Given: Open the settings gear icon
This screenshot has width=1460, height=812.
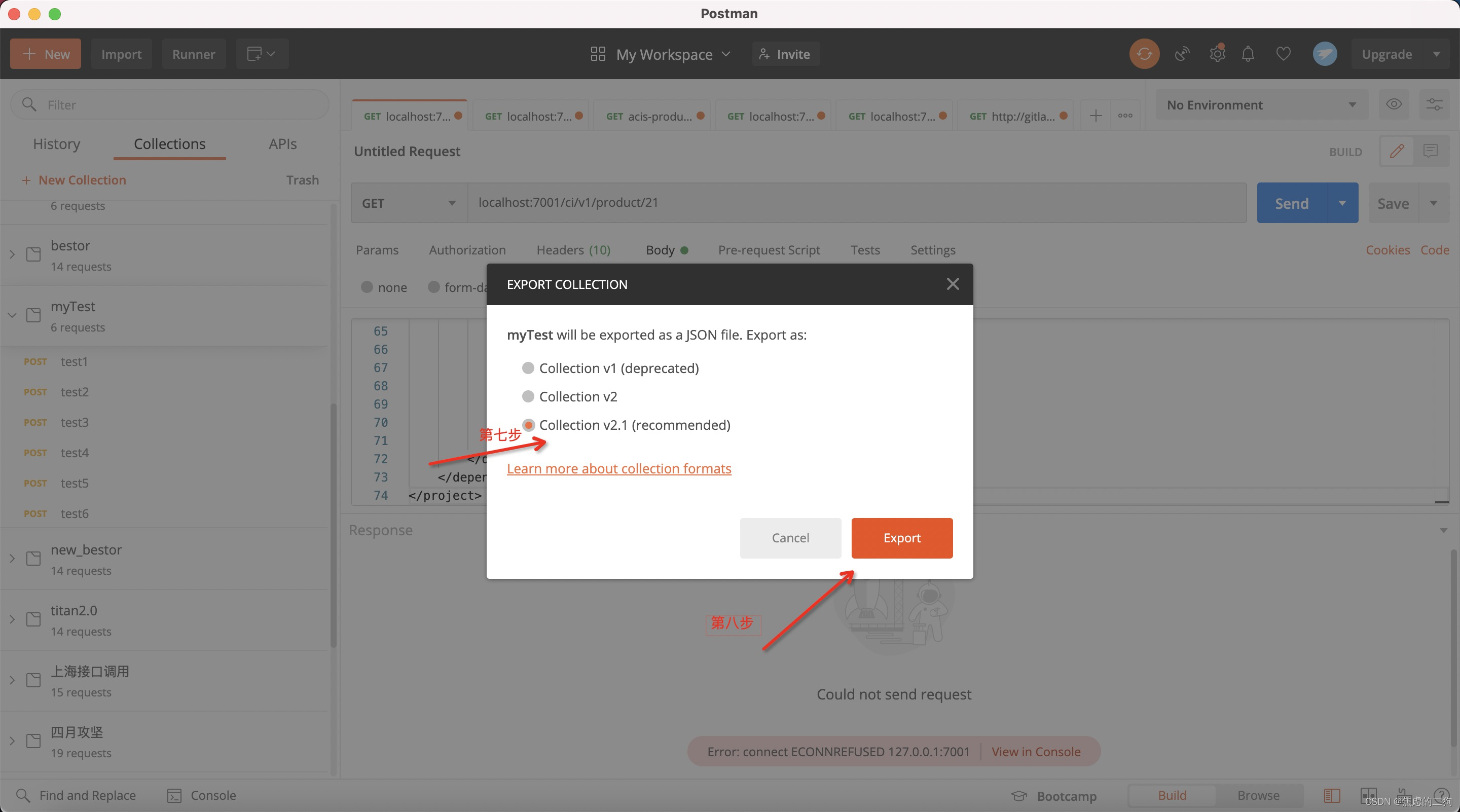Looking at the screenshot, I should click(x=1216, y=54).
